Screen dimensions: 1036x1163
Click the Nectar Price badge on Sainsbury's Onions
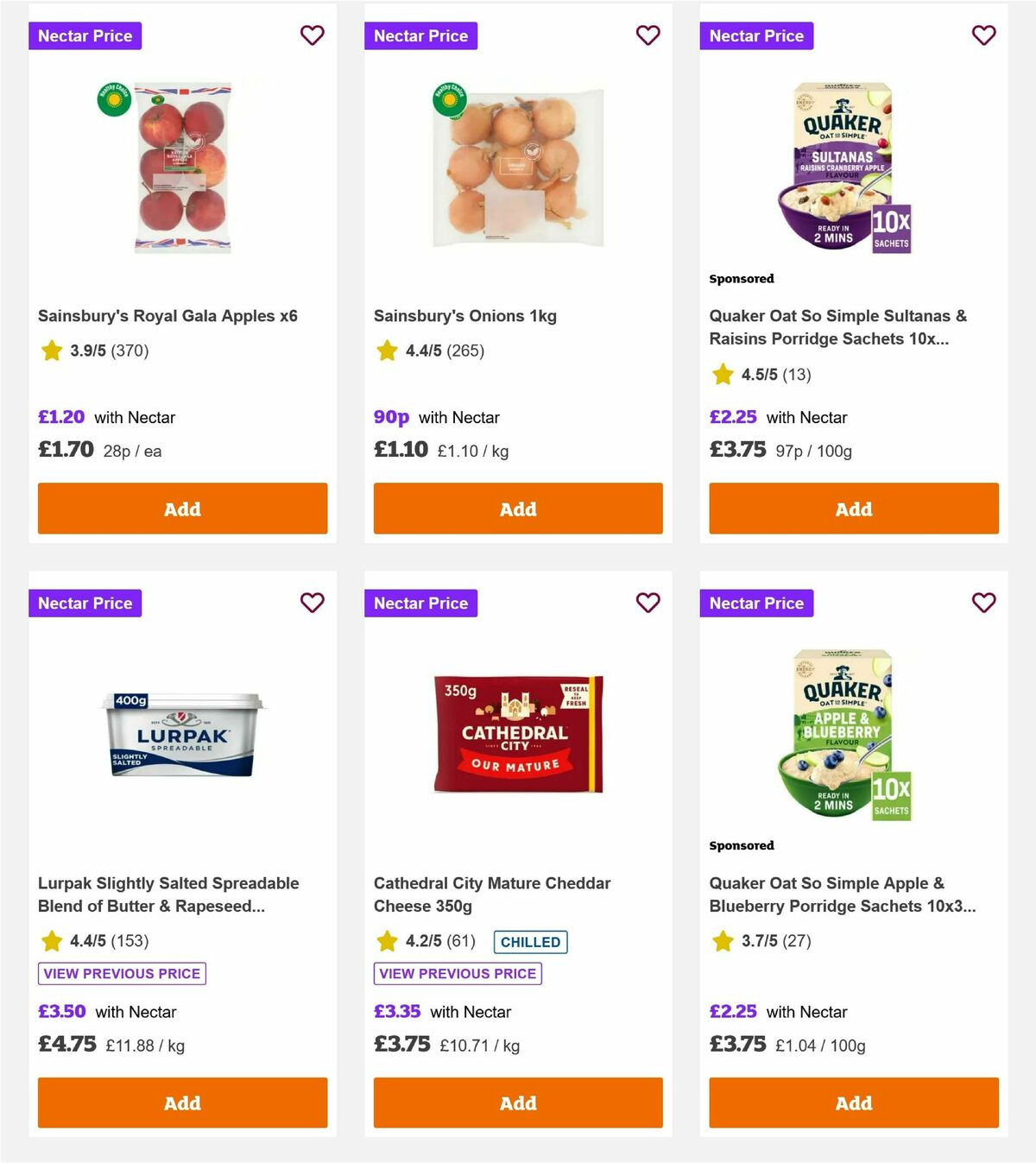click(421, 35)
